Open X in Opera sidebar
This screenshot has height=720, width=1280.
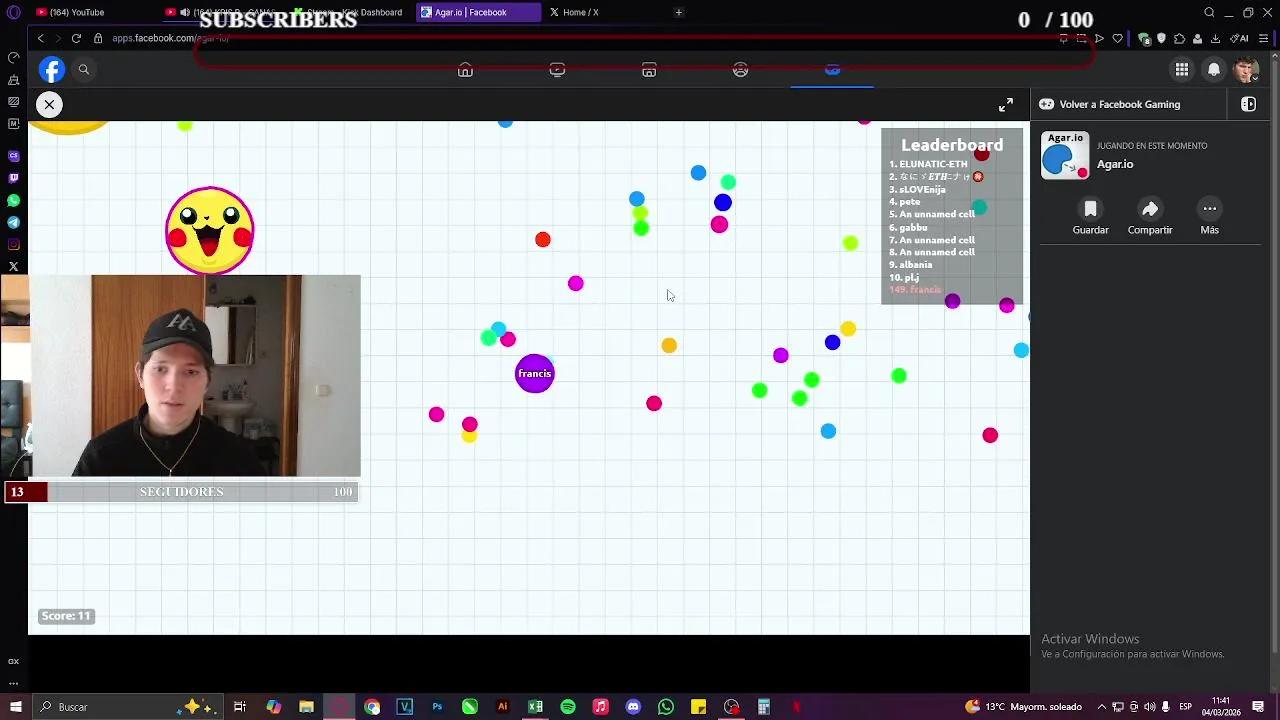click(14, 266)
